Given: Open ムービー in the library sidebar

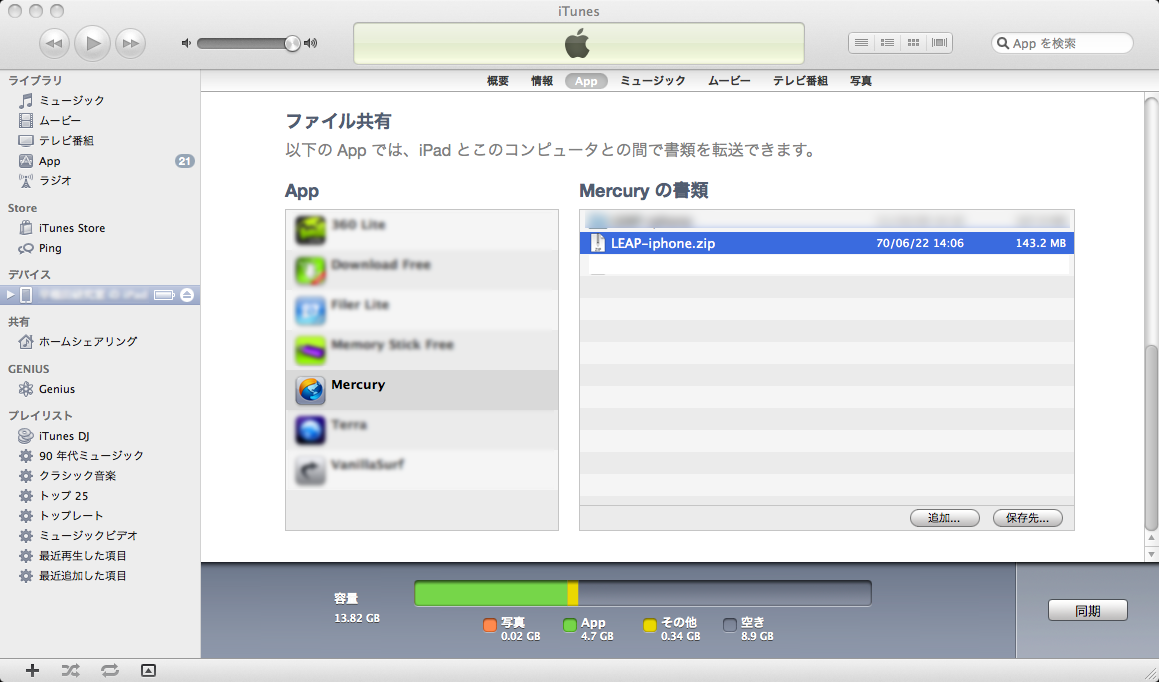Looking at the screenshot, I should 50,120.
